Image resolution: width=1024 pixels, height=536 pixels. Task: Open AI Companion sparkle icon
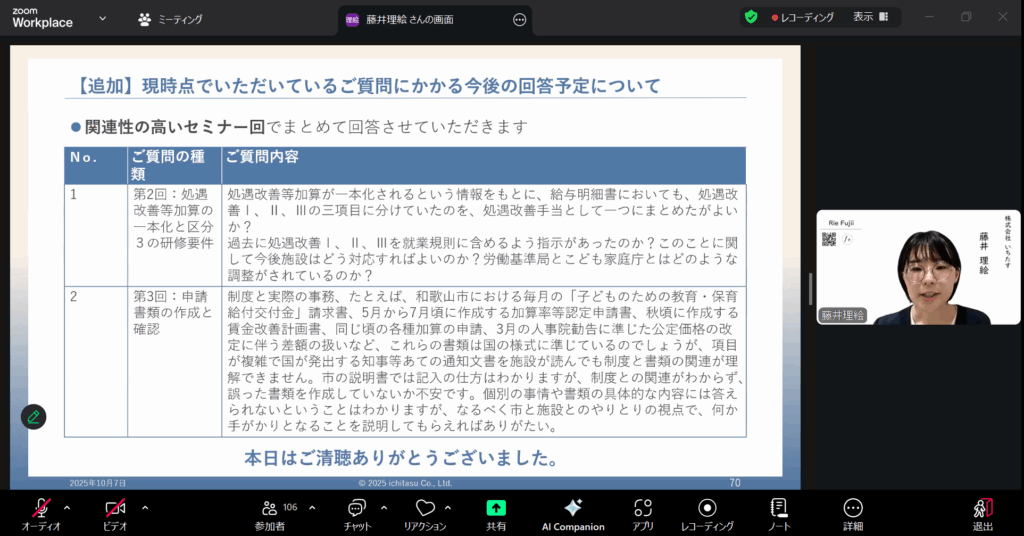[x=573, y=508]
